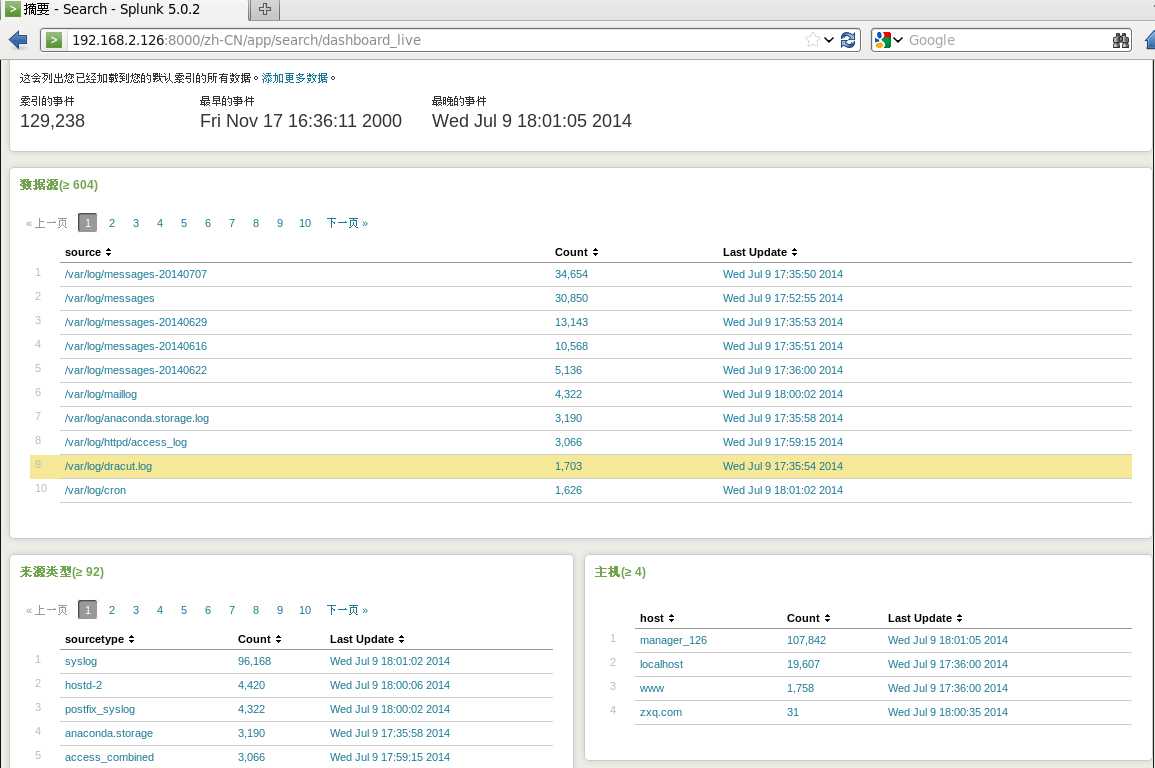1155x768 pixels.
Task: Go to page 3 of source types
Action: coord(136,610)
